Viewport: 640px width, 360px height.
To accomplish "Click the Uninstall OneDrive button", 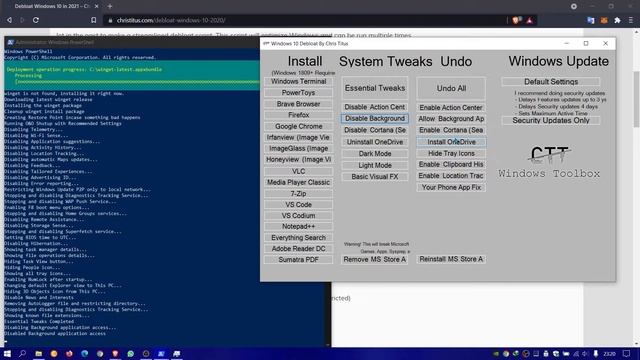I will [x=375, y=142].
